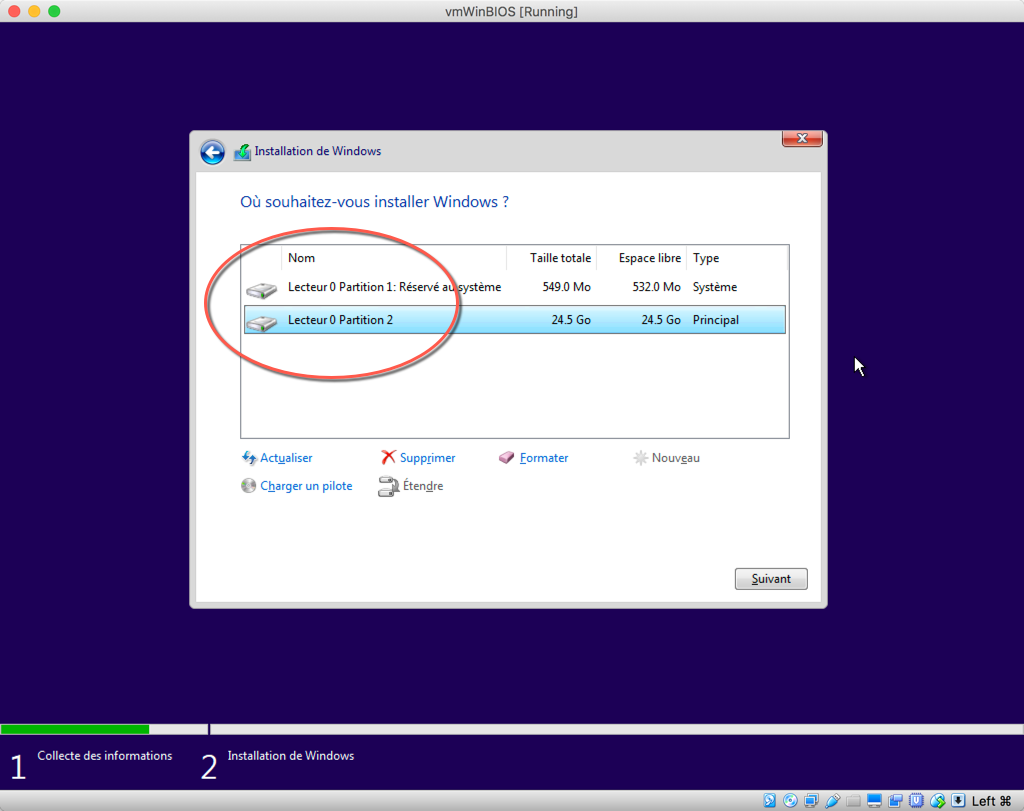This screenshot has height=811, width=1024.
Task: Click the macOS green zoom window button
Action: [x=54, y=11]
